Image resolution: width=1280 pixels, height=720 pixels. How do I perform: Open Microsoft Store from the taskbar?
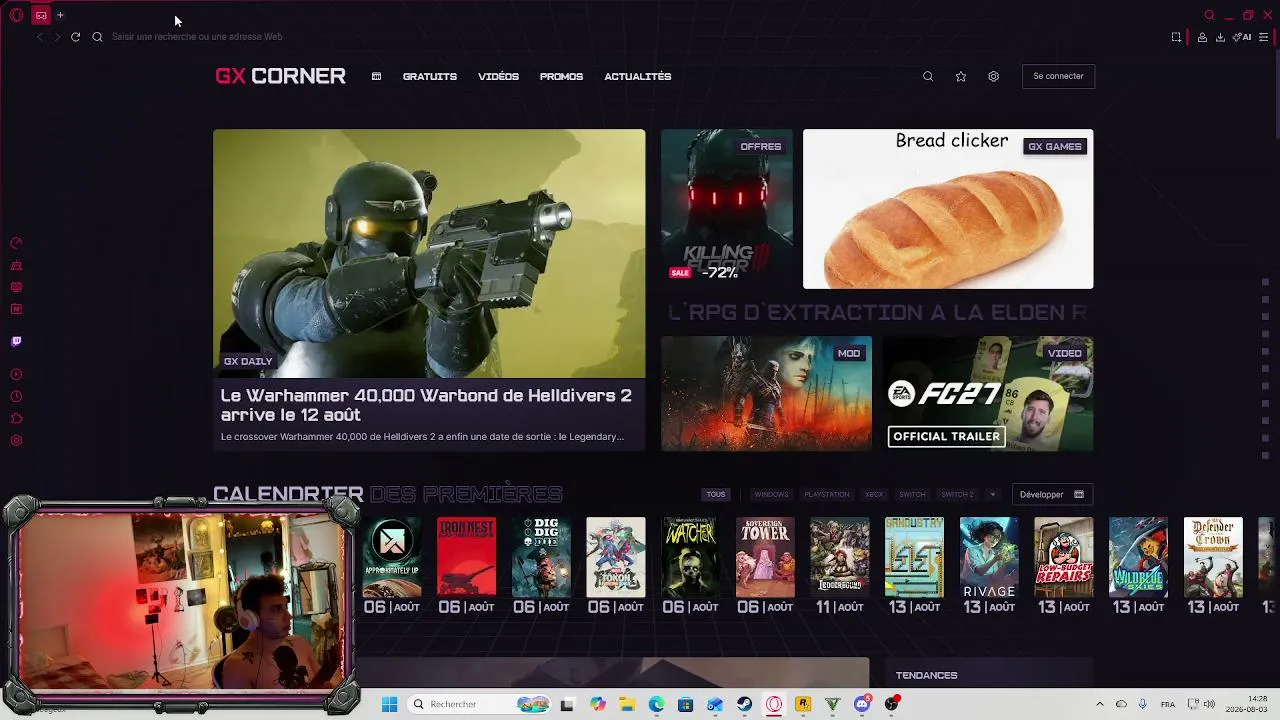coord(685,704)
